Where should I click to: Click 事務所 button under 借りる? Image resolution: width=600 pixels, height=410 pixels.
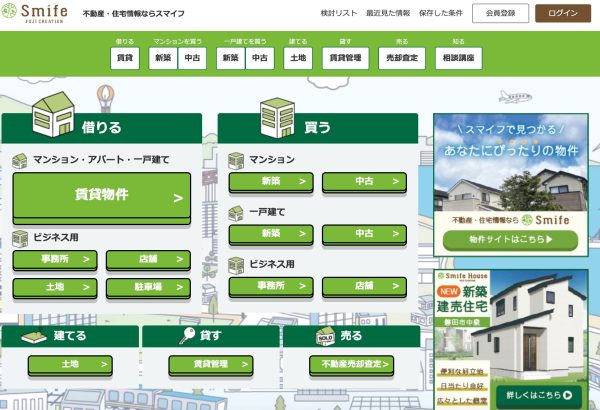(x=55, y=260)
